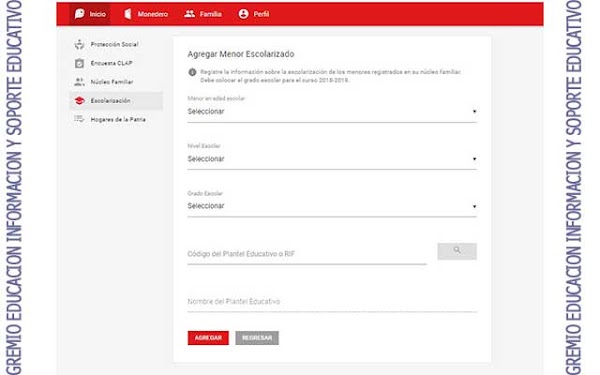
Task: Click the Agregar Menor Escolarizado heading
Action: (241, 54)
